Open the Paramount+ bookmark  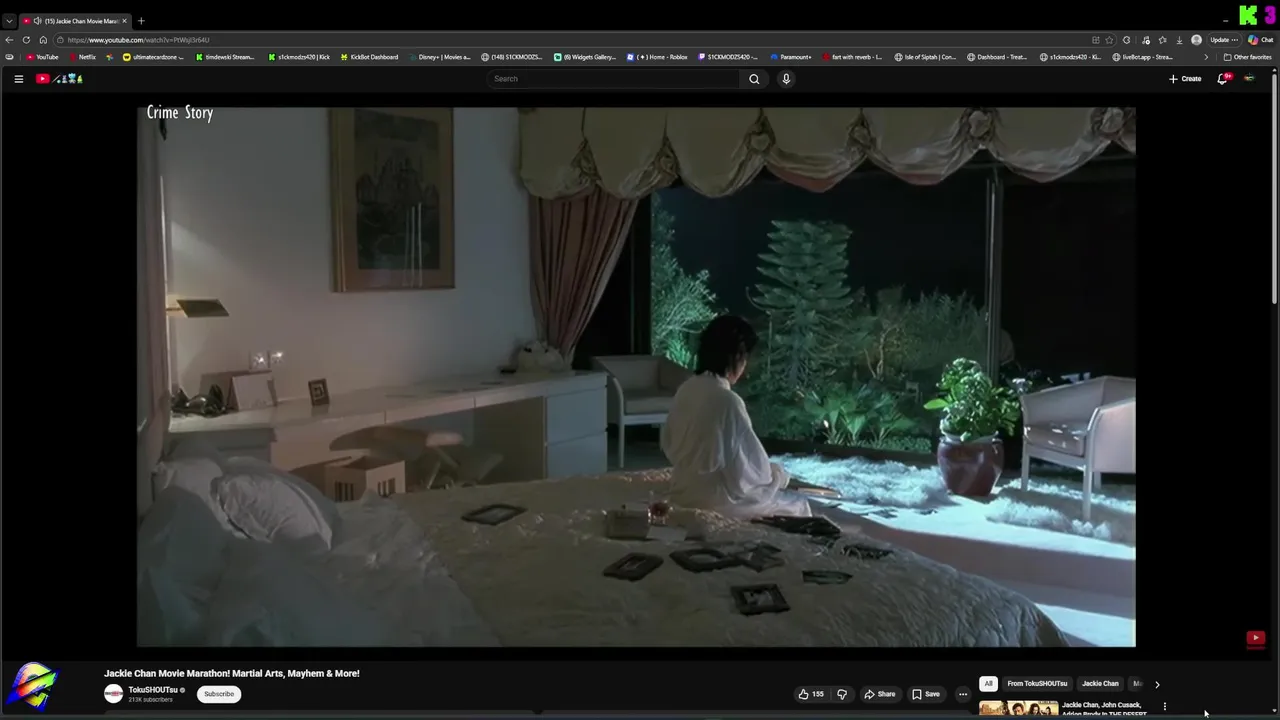(x=790, y=57)
